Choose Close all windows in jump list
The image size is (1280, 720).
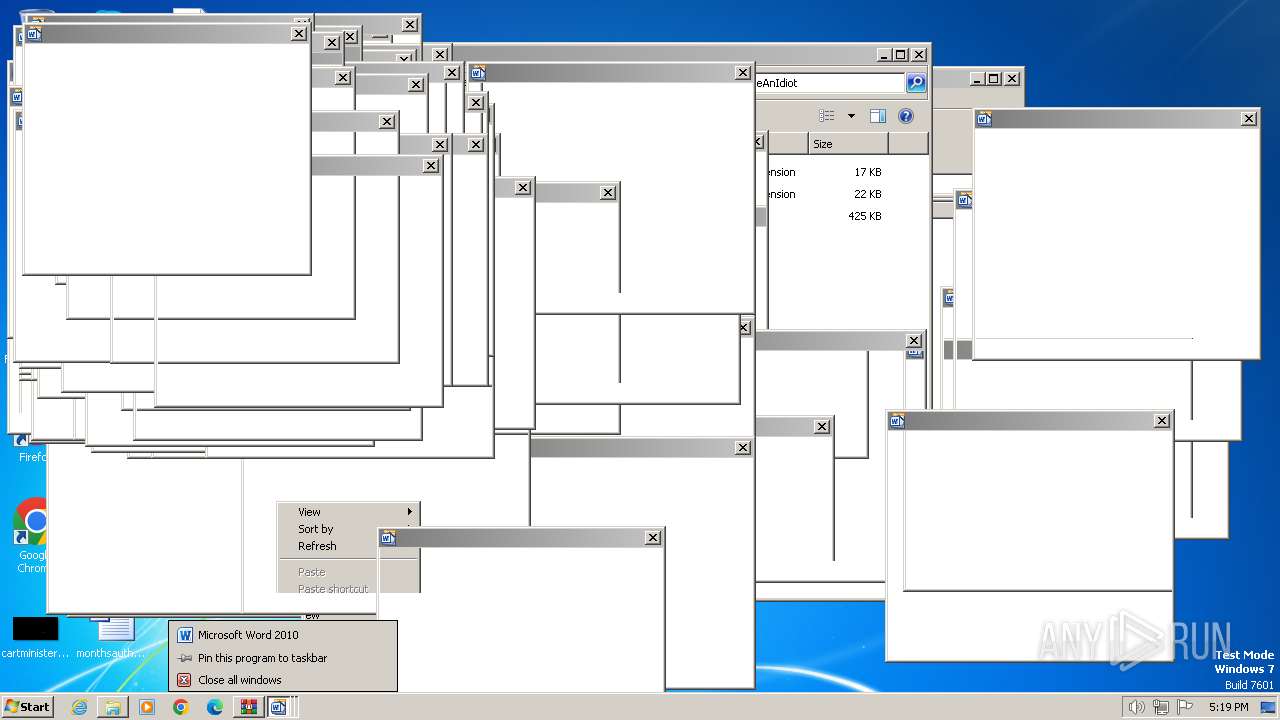pyautogui.click(x=283, y=680)
